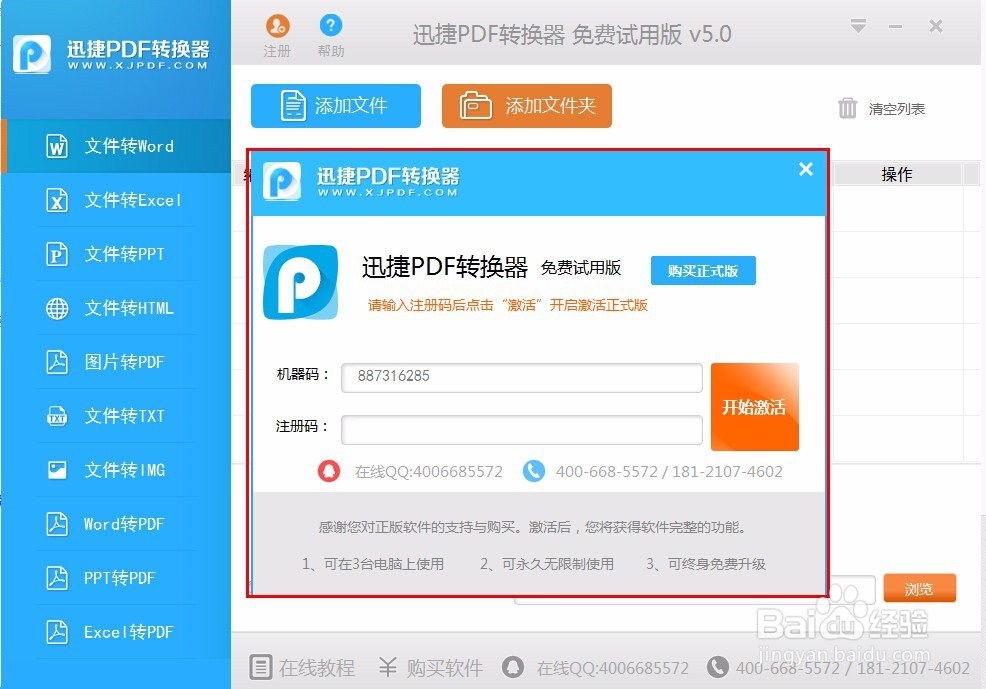Click the 请输入注册码后点击 orange hint text

tap(508, 306)
